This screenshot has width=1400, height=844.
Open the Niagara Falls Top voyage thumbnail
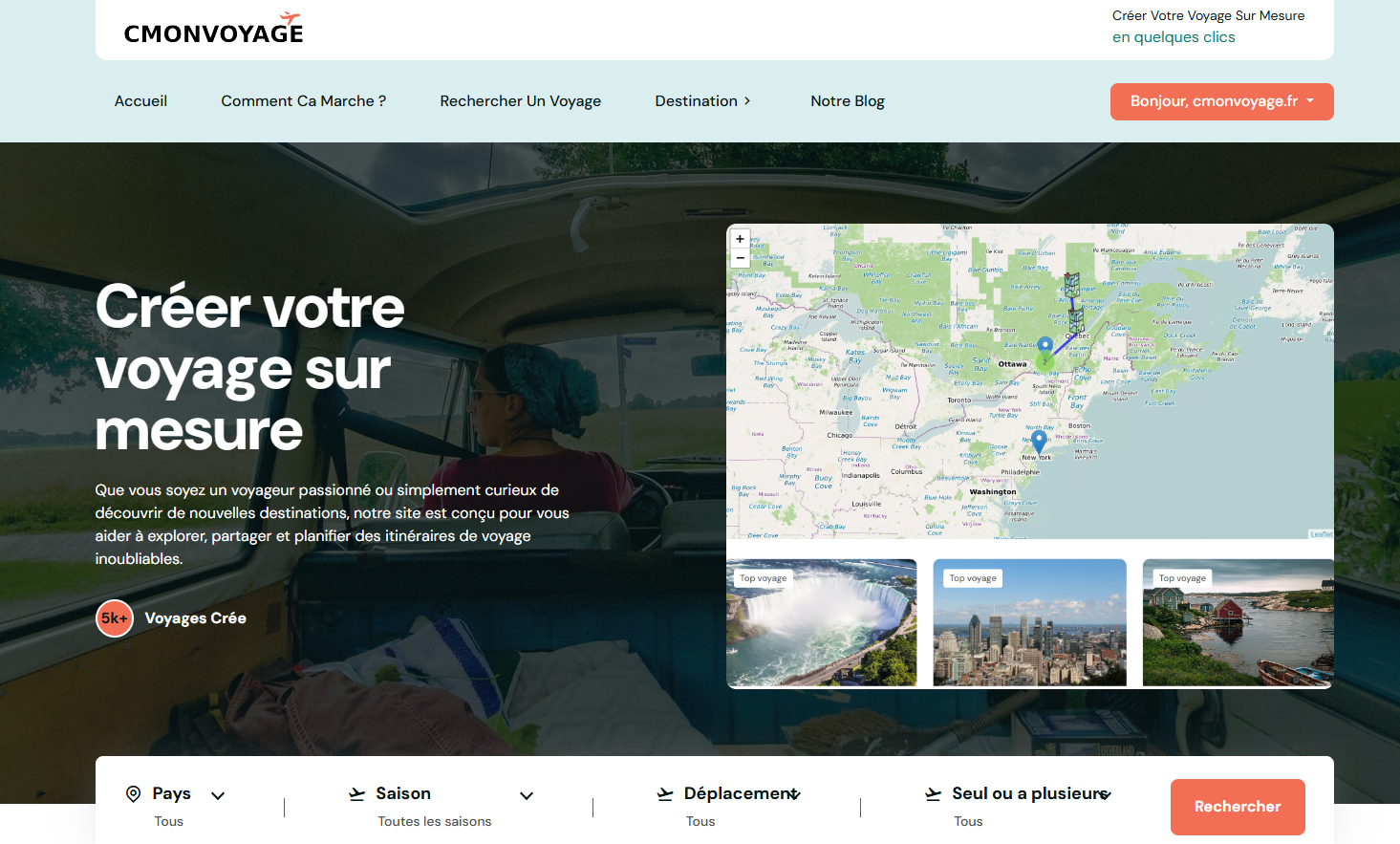click(822, 623)
